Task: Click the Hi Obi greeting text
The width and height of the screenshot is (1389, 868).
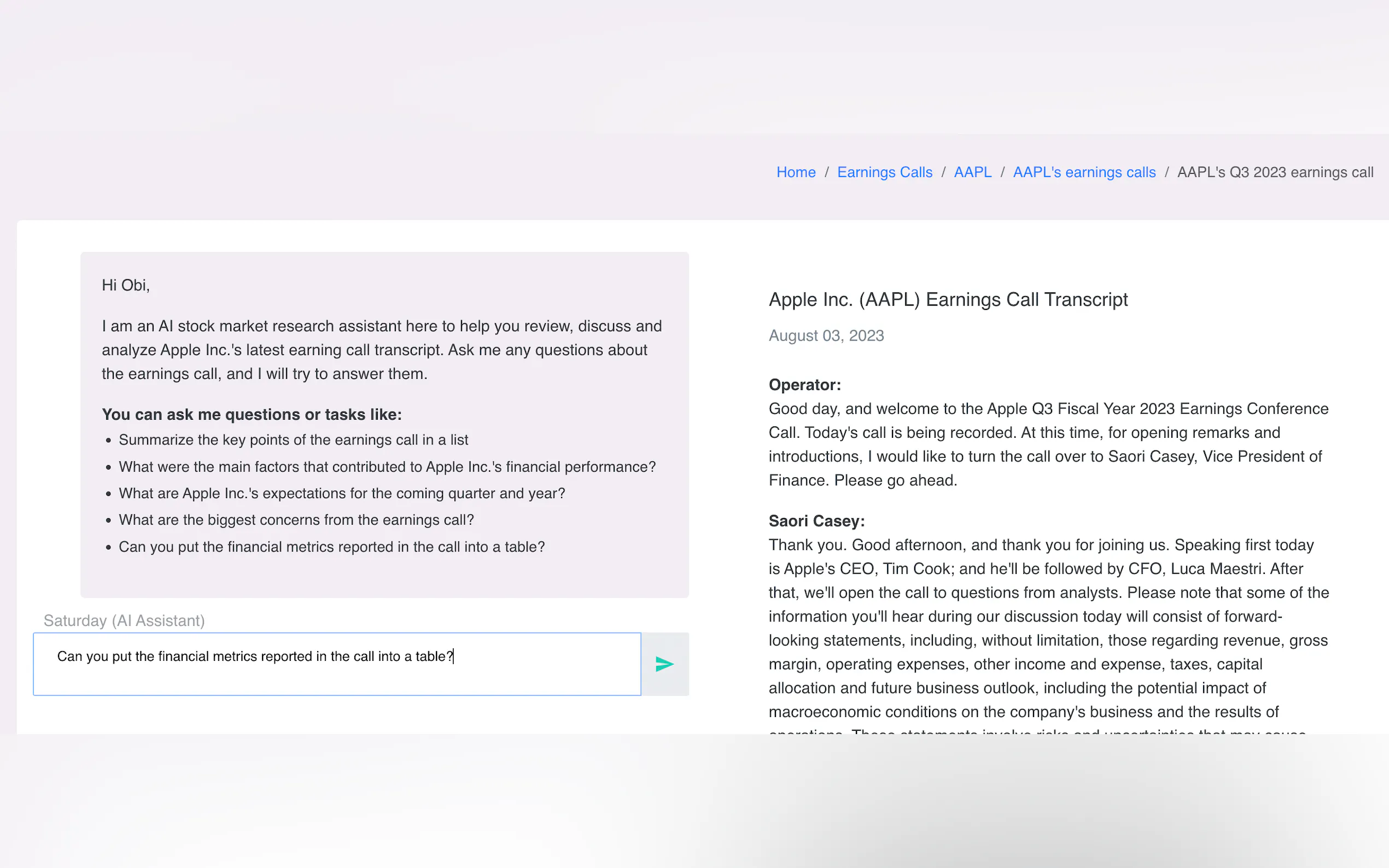Action: [126, 285]
